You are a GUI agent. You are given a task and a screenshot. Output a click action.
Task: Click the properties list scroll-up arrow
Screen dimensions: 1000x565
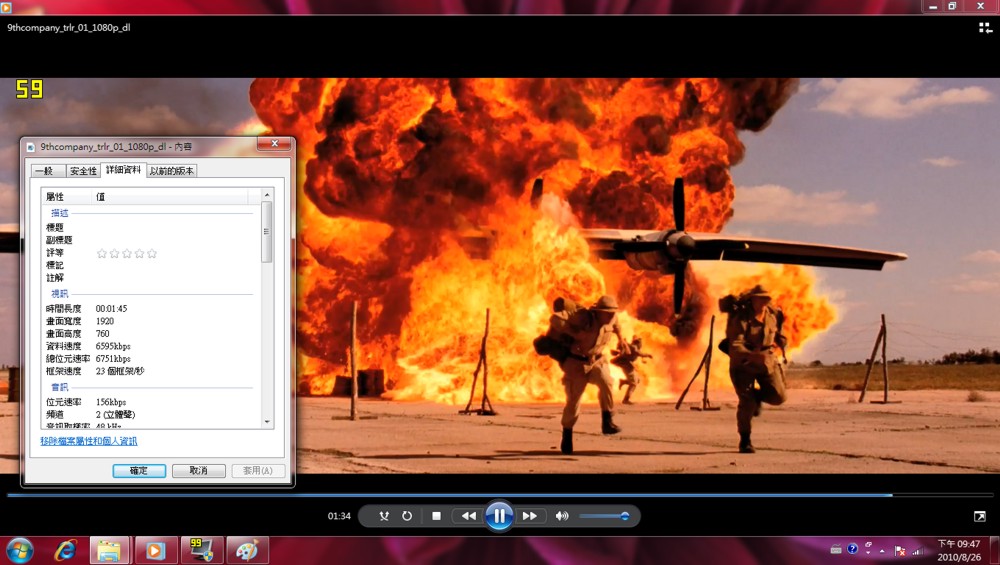point(267,194)
